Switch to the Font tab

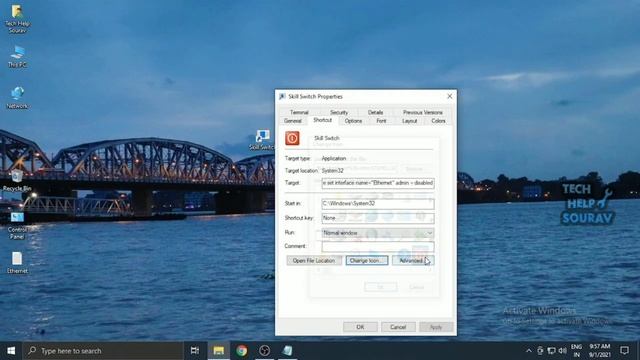tap(381, 121)
